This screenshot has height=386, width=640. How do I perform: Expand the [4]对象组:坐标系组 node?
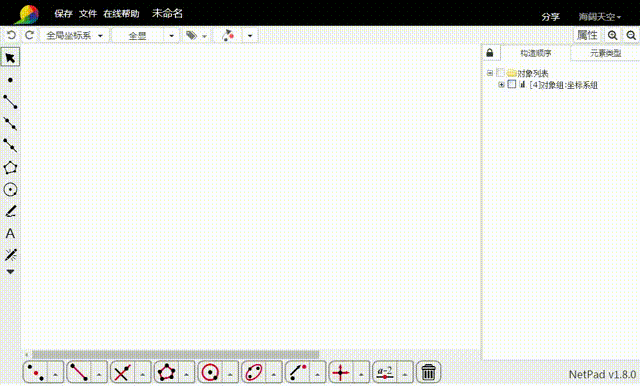[x=501, y=84]
